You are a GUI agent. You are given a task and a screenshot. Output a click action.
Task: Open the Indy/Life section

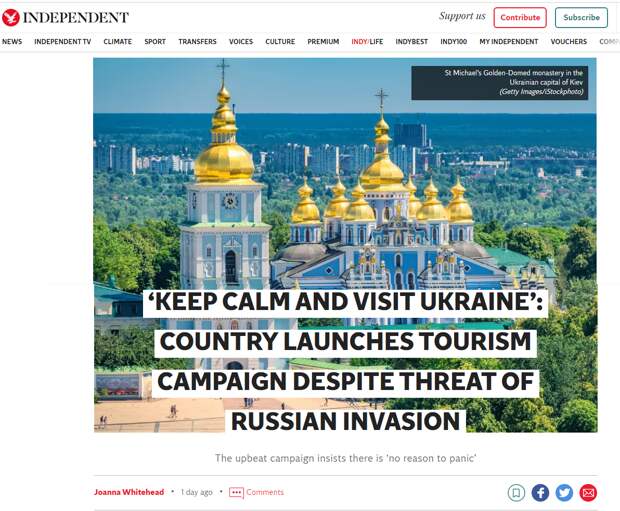coord(367,42)
